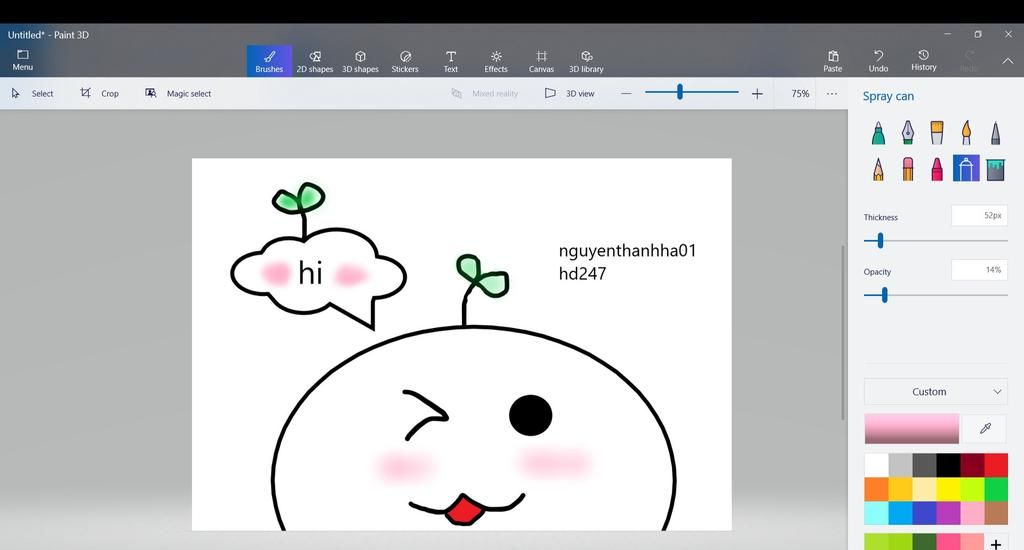Screen dimensions: 1024x550
Task: Select the Fill bucket tool
Action: pos(995,169)
